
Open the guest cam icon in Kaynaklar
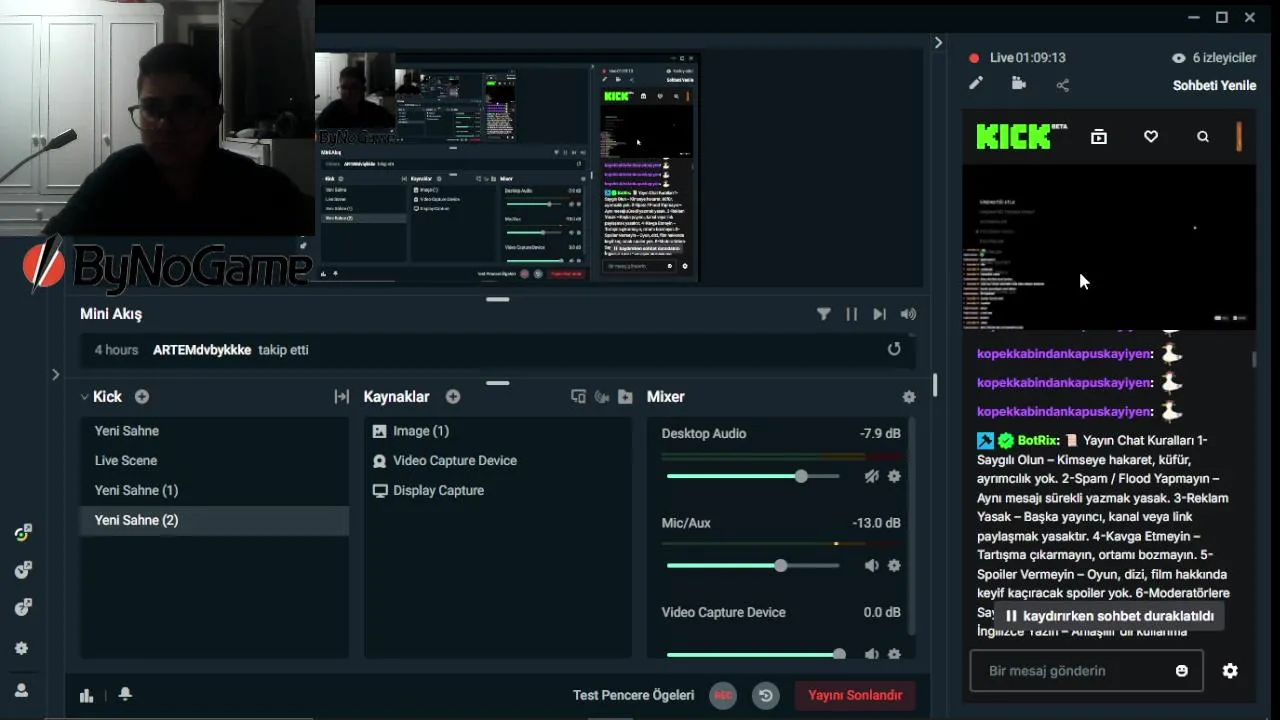coord(602,397)
